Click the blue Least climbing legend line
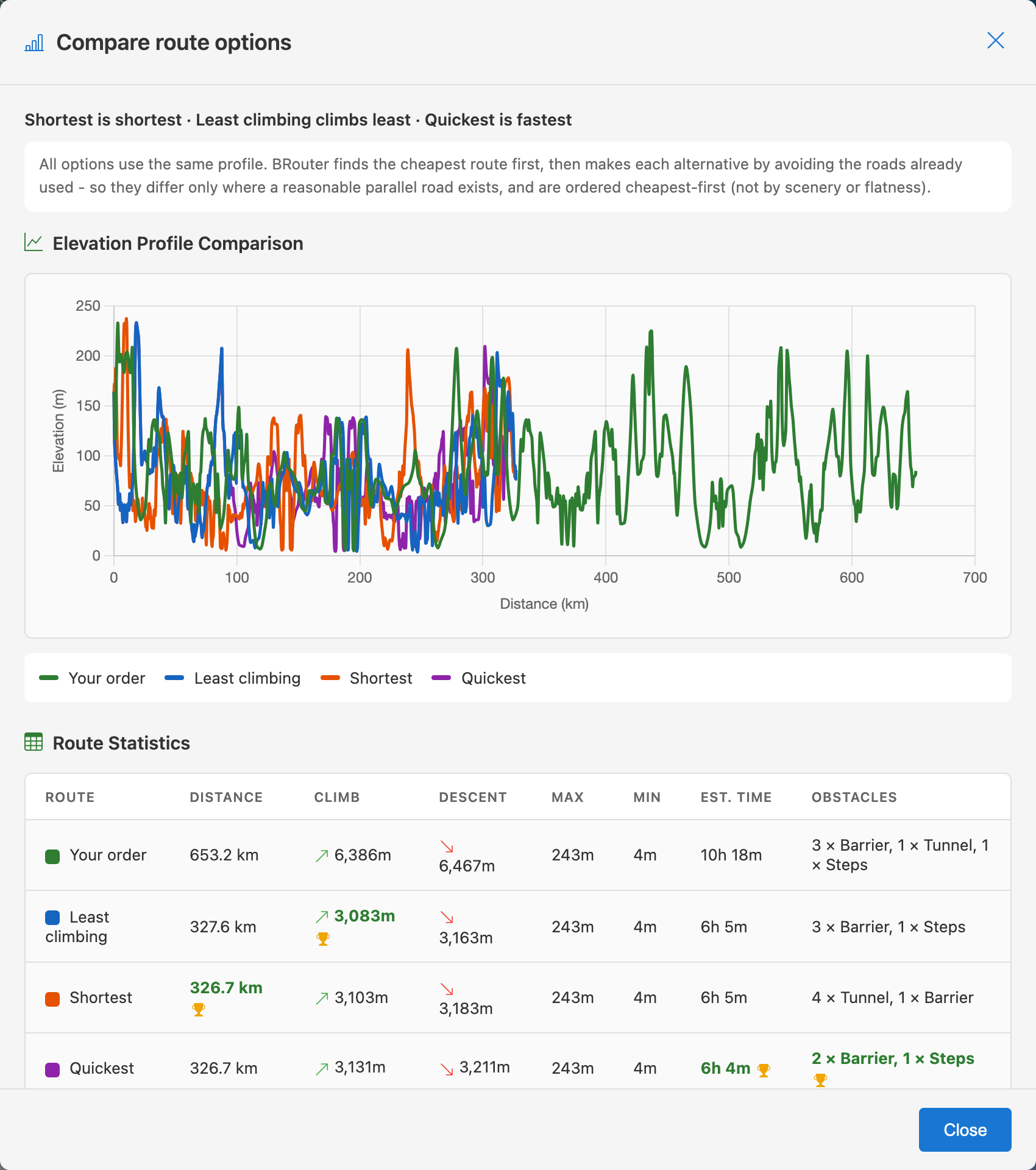 174,678
